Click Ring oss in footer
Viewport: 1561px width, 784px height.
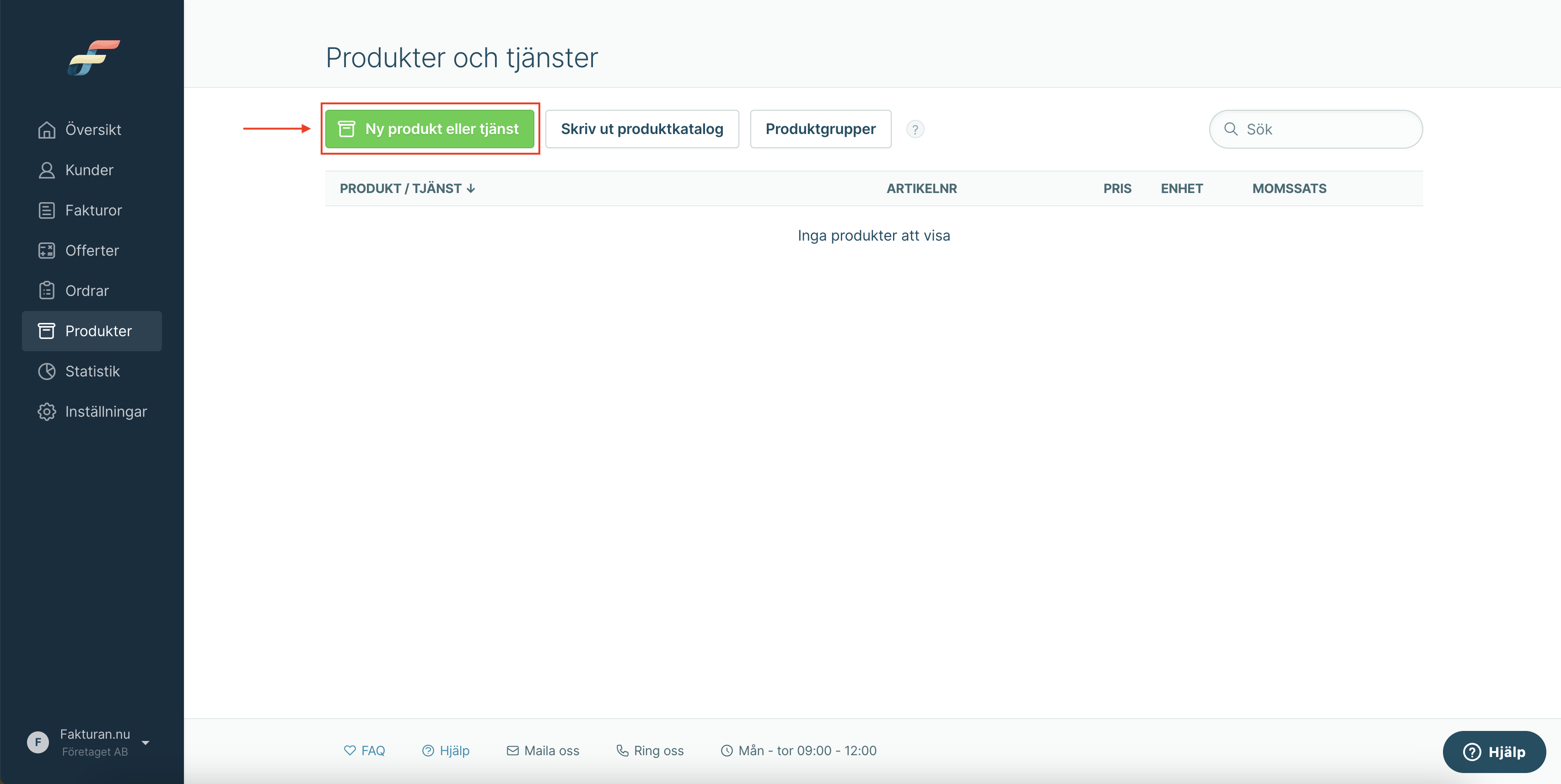click(x=650, y=751)
